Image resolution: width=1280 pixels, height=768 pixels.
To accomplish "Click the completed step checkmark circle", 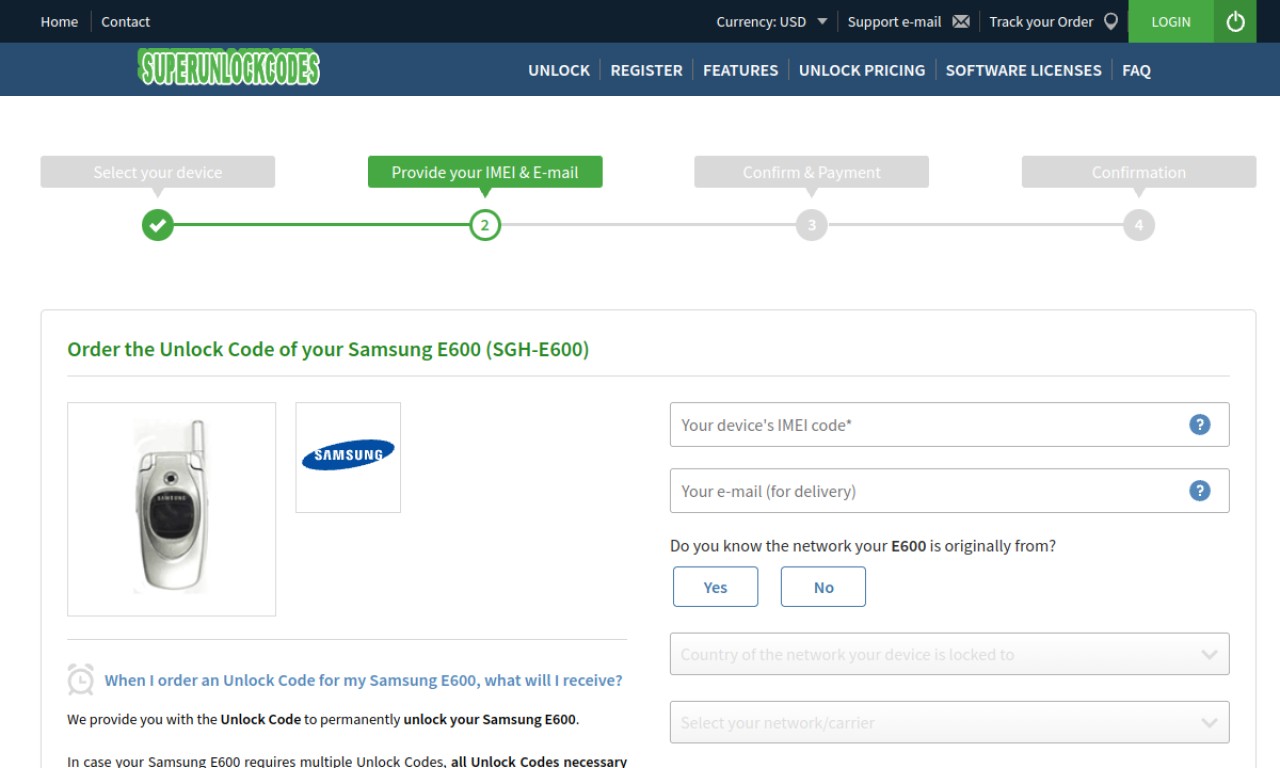I will tap(158, 225).
